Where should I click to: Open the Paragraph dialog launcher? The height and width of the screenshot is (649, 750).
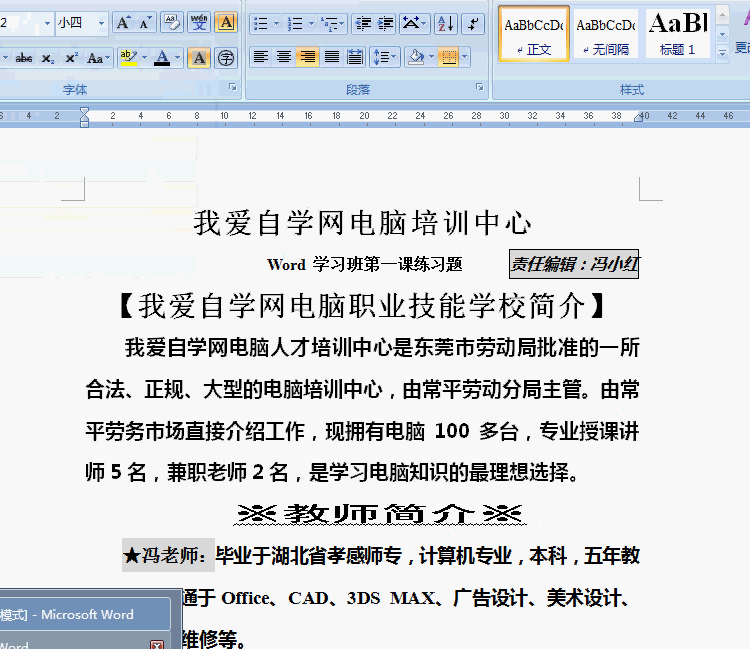coord(479,87)
